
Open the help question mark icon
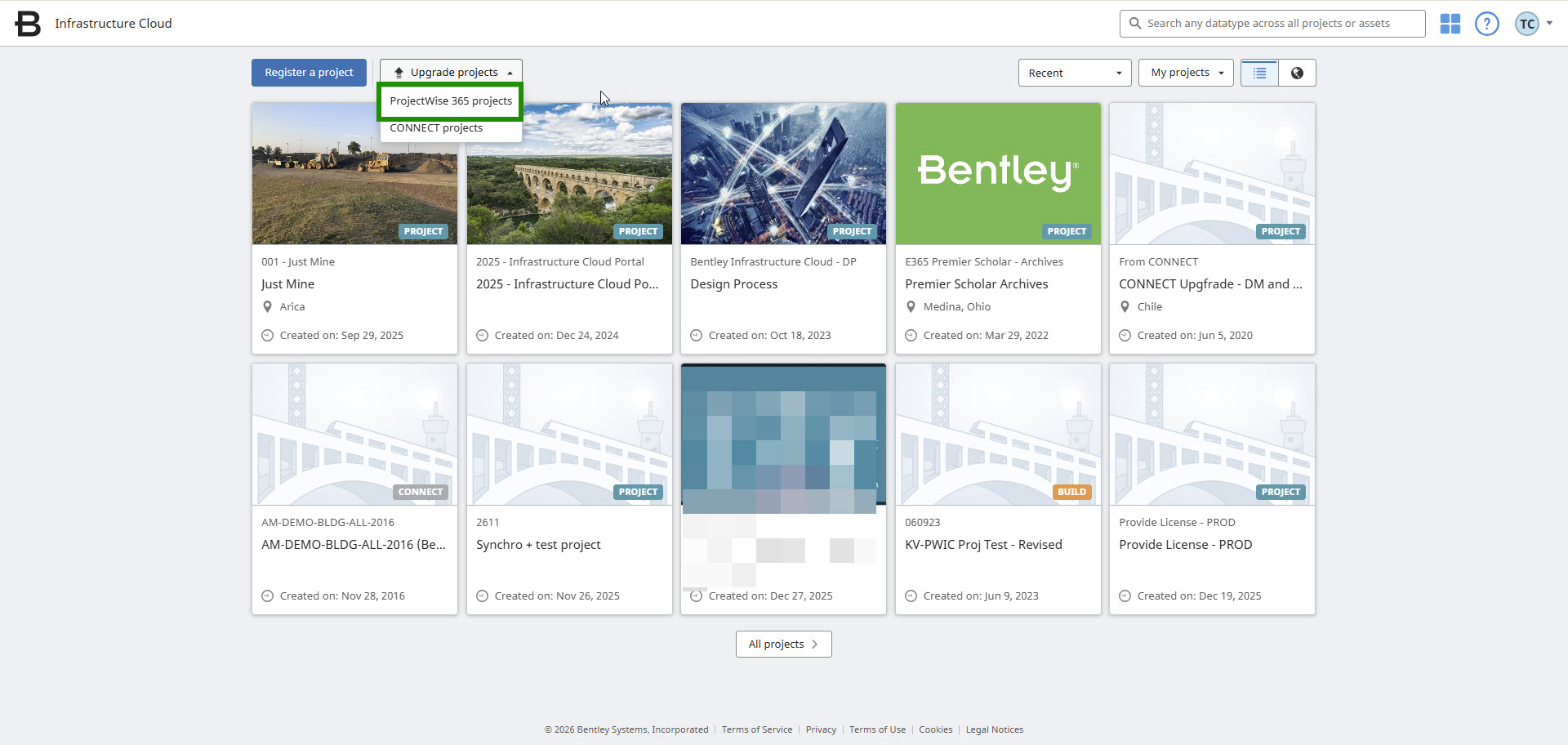pyautogui.click(x=1487, y=24)
